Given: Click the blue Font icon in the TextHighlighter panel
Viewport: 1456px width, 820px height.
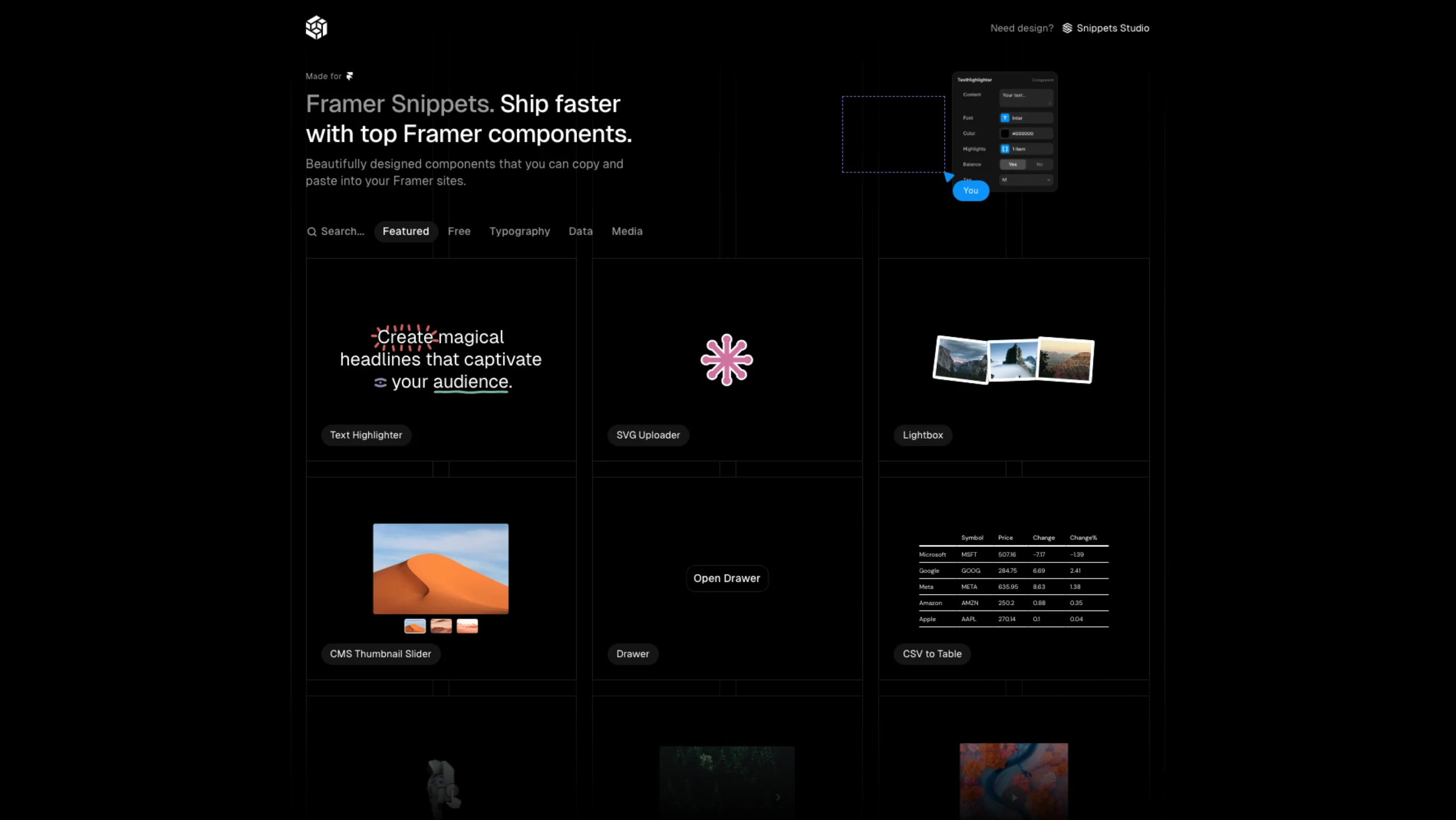Looking at the screenshot, I should (1005, 118).
